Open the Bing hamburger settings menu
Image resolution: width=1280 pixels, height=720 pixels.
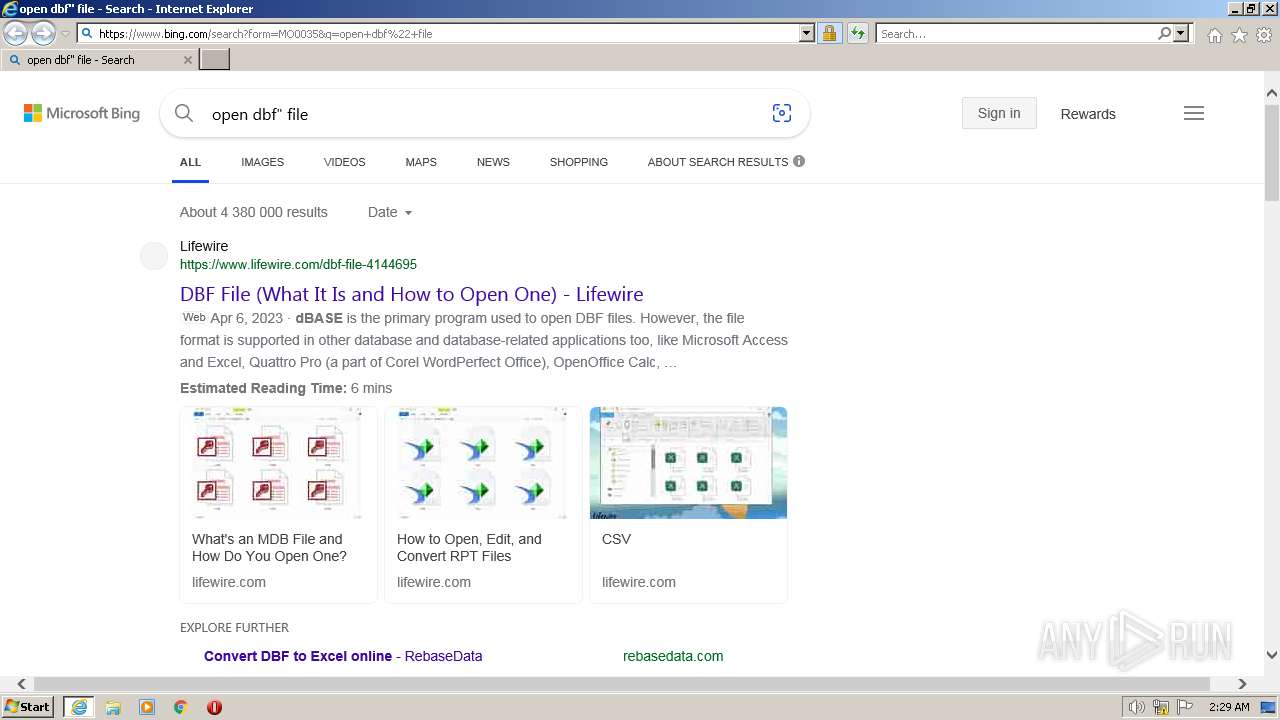1194,113
